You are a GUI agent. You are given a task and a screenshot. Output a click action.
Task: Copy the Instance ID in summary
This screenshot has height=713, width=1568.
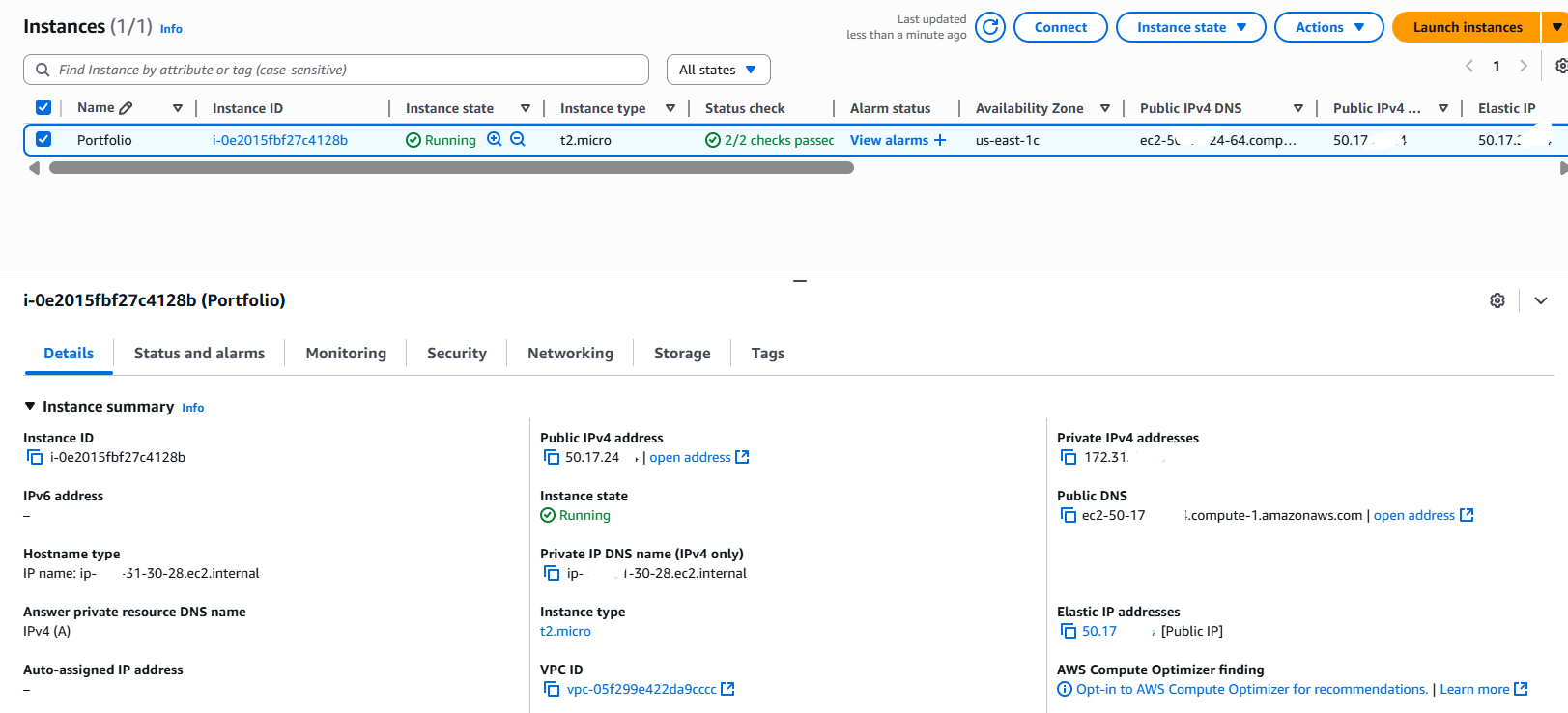[35, 457]
